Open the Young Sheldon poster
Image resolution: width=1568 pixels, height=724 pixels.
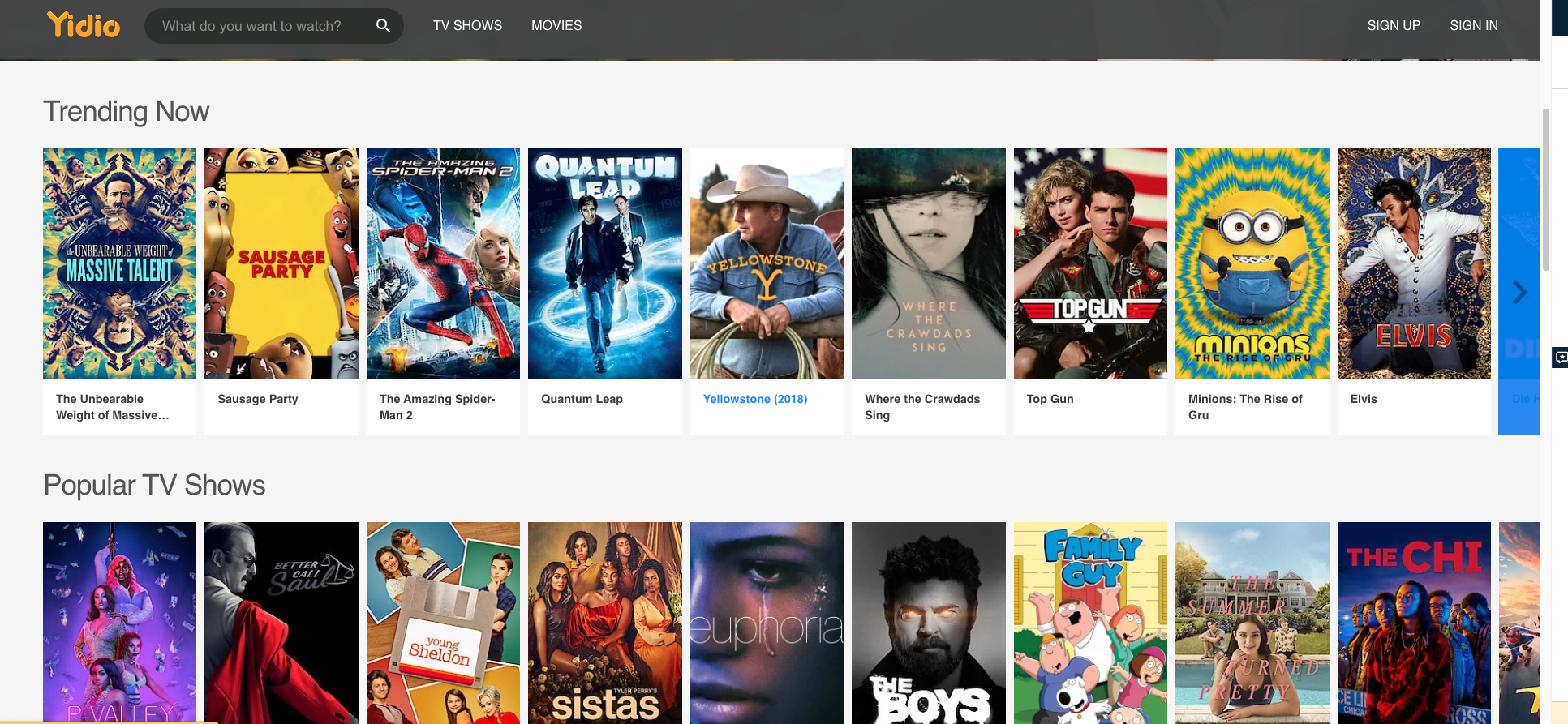[443, 623]
